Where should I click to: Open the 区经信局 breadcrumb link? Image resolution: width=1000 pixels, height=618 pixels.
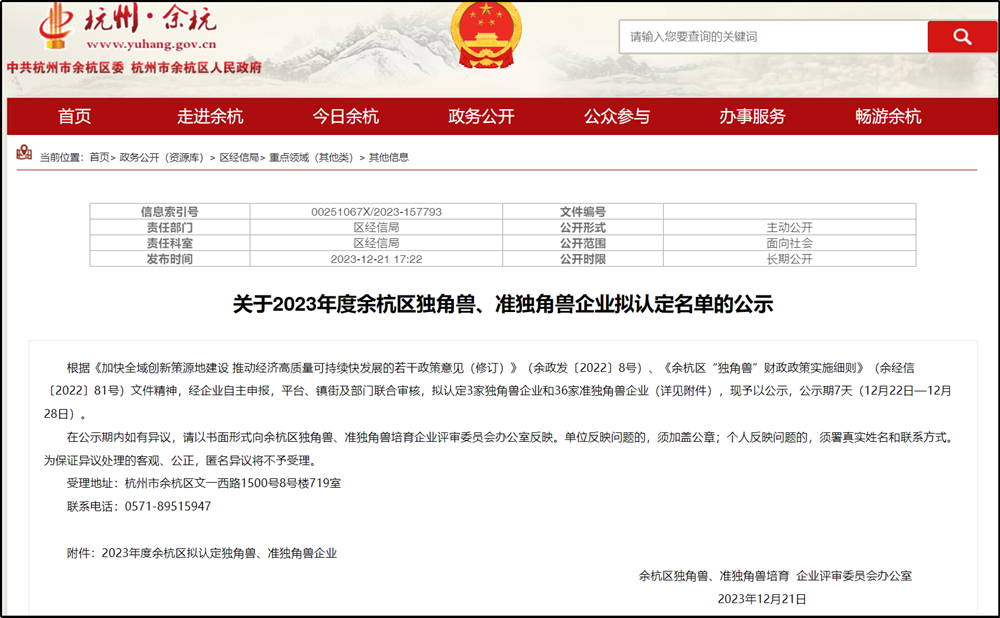pyautogui.click(x=239, y=157)
